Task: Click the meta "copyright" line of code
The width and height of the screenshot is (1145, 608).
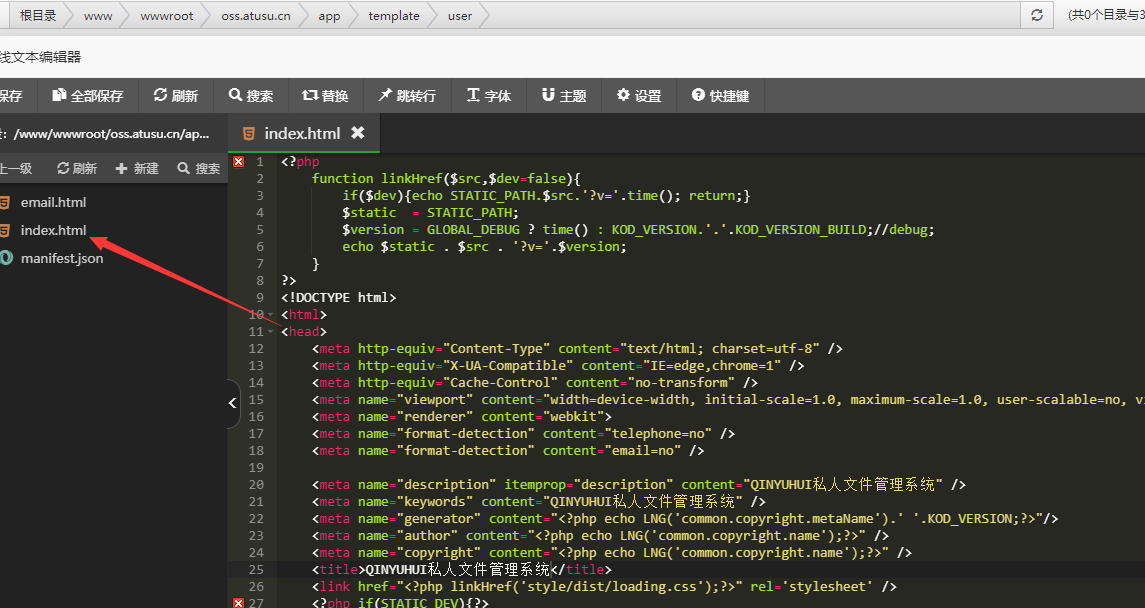Action: point(612,553)
